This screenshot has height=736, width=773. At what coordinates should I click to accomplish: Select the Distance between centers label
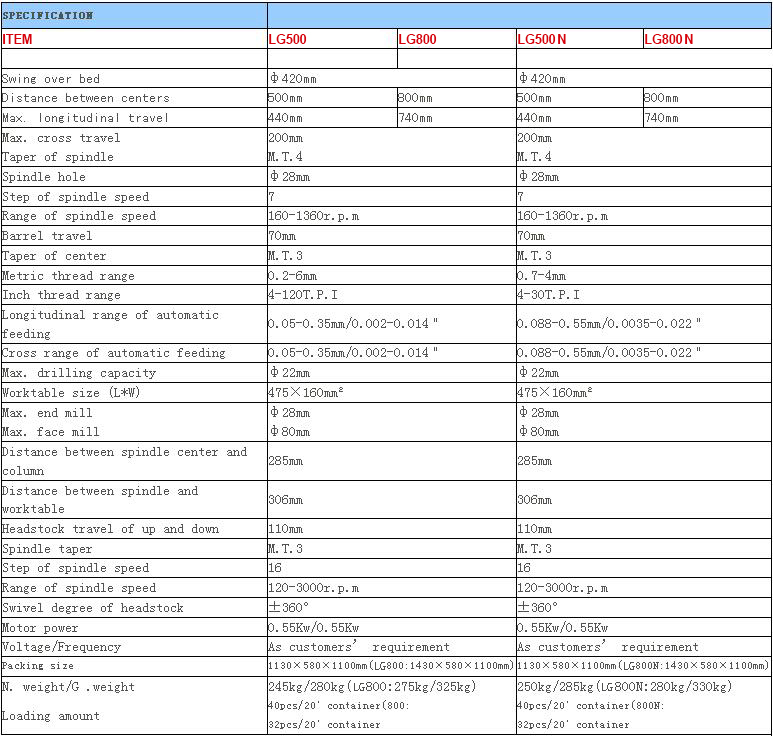pos(86,98)
